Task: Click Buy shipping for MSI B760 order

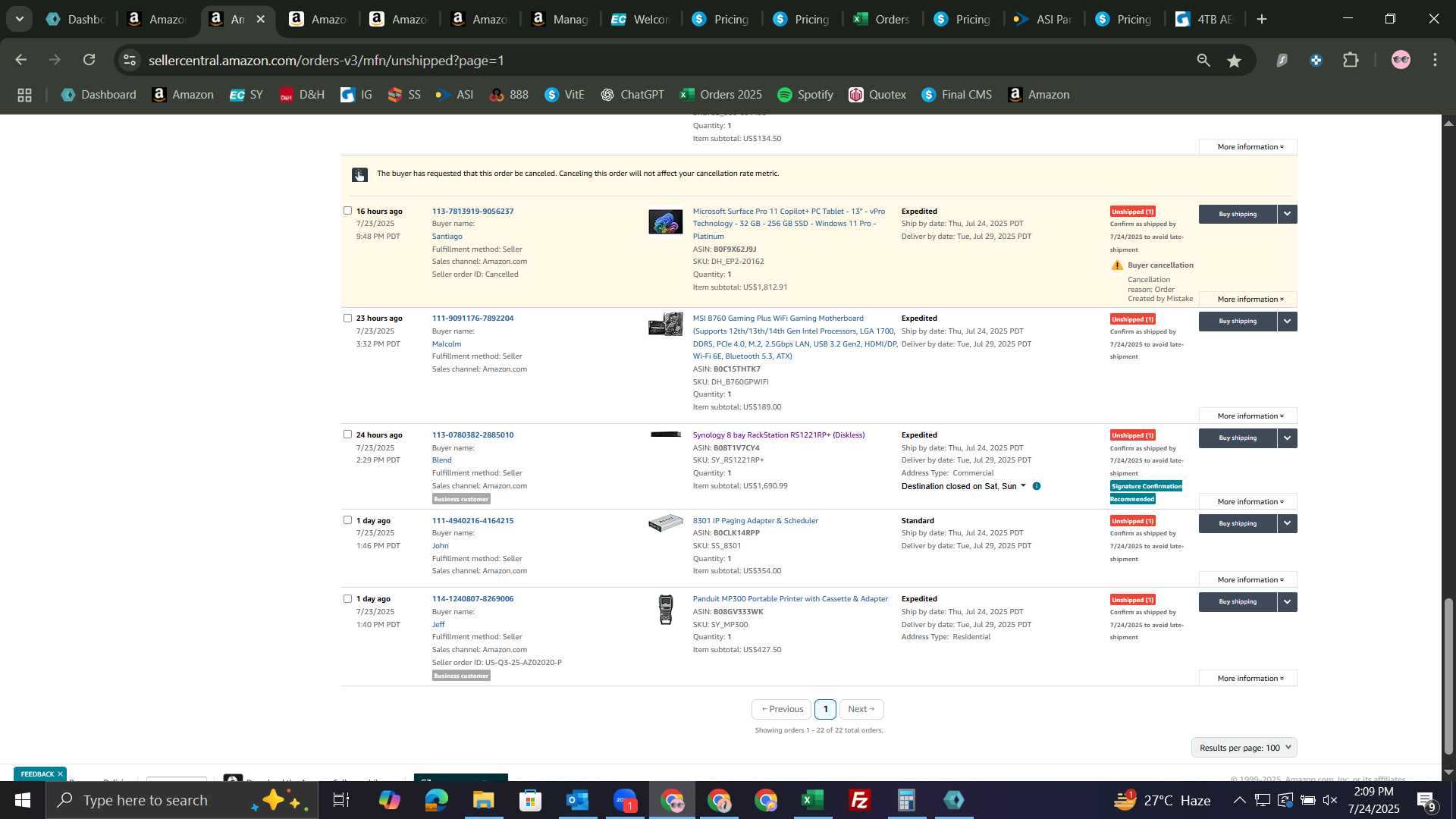Action: [x=1238, y=321]
